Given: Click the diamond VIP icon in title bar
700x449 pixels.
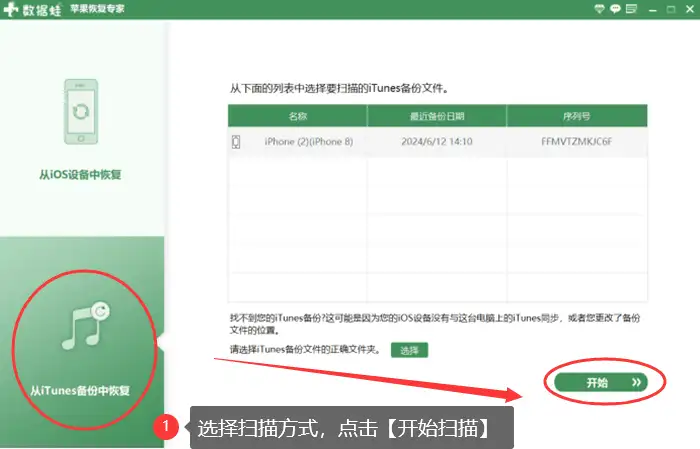Looking at the screenshot, I should click(599, 9).
